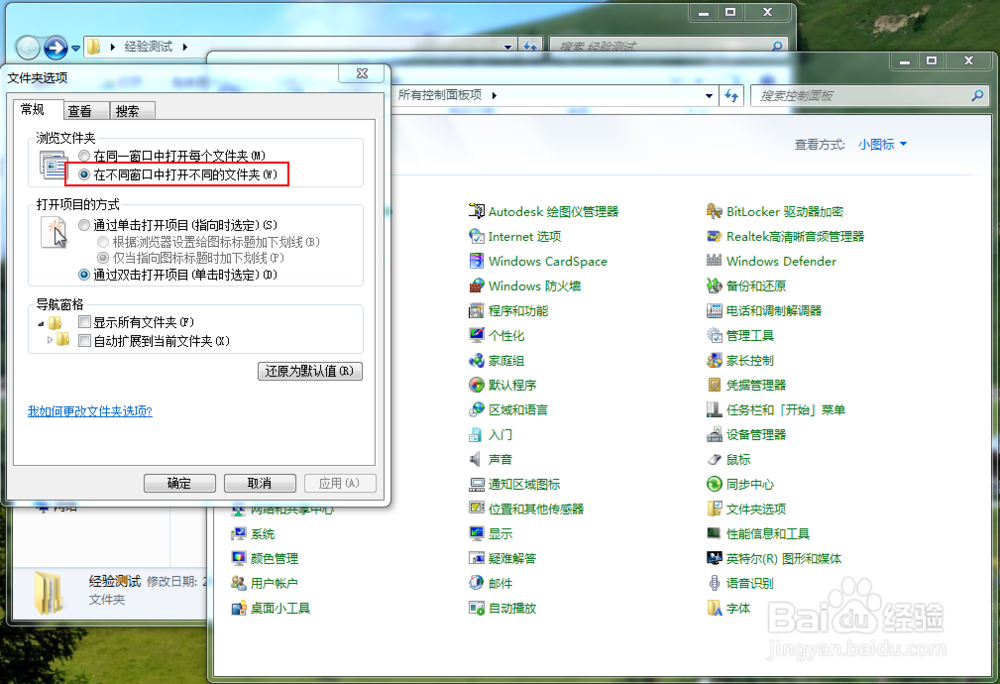Check 显示所有文件夹 checkbox
Viewport: 1000px width, 684px height.
click(84, 321)
